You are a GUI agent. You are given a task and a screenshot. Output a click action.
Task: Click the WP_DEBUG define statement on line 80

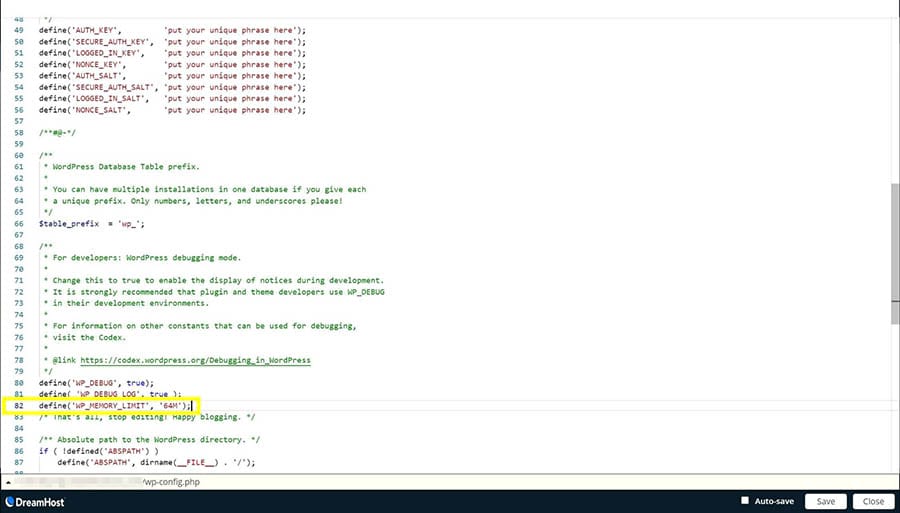coord(96,383)
